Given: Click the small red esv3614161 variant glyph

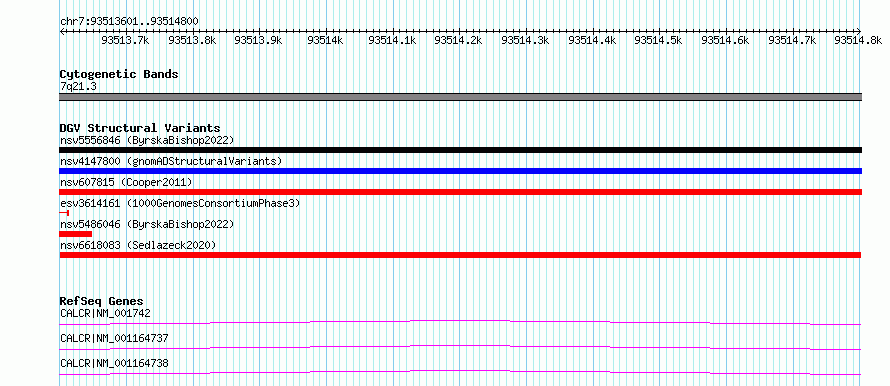Looking at the screenshot, I should click(x=64, y=213).
